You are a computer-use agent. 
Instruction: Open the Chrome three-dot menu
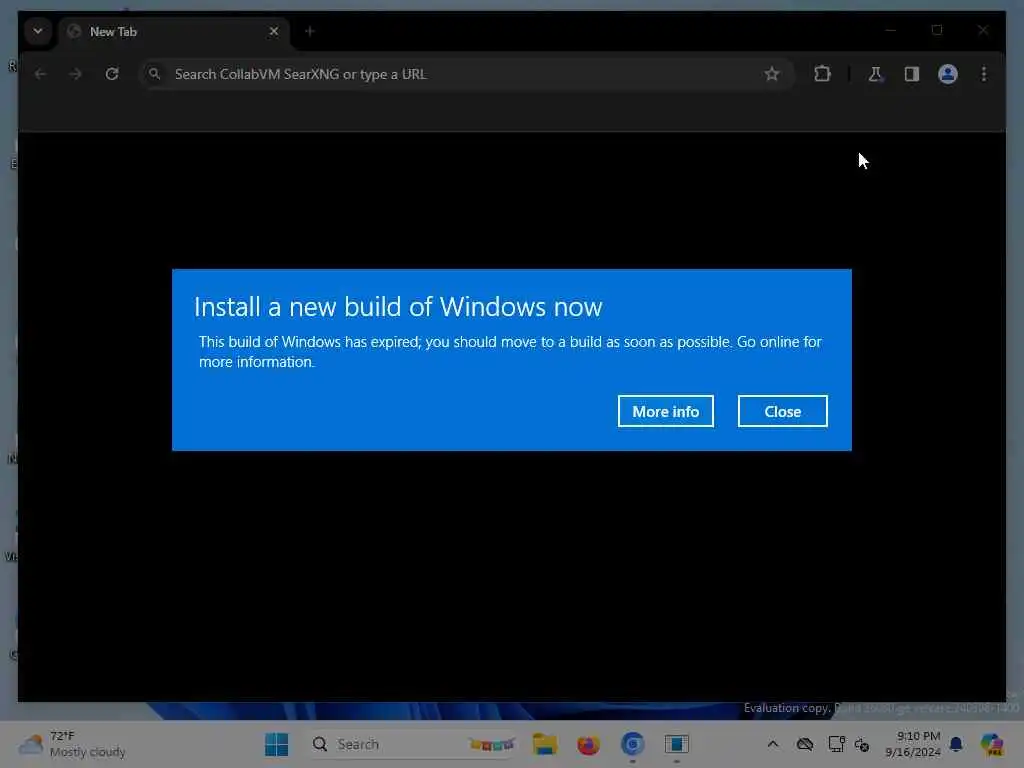click(x=984, y=74)
